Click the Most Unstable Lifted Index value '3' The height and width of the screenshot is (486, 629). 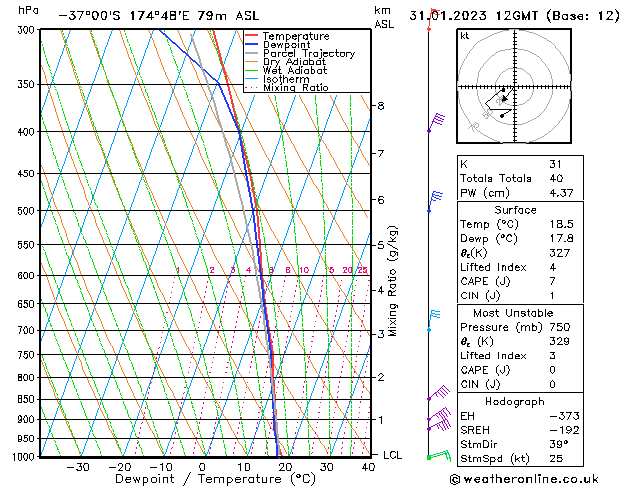(552, 356)
